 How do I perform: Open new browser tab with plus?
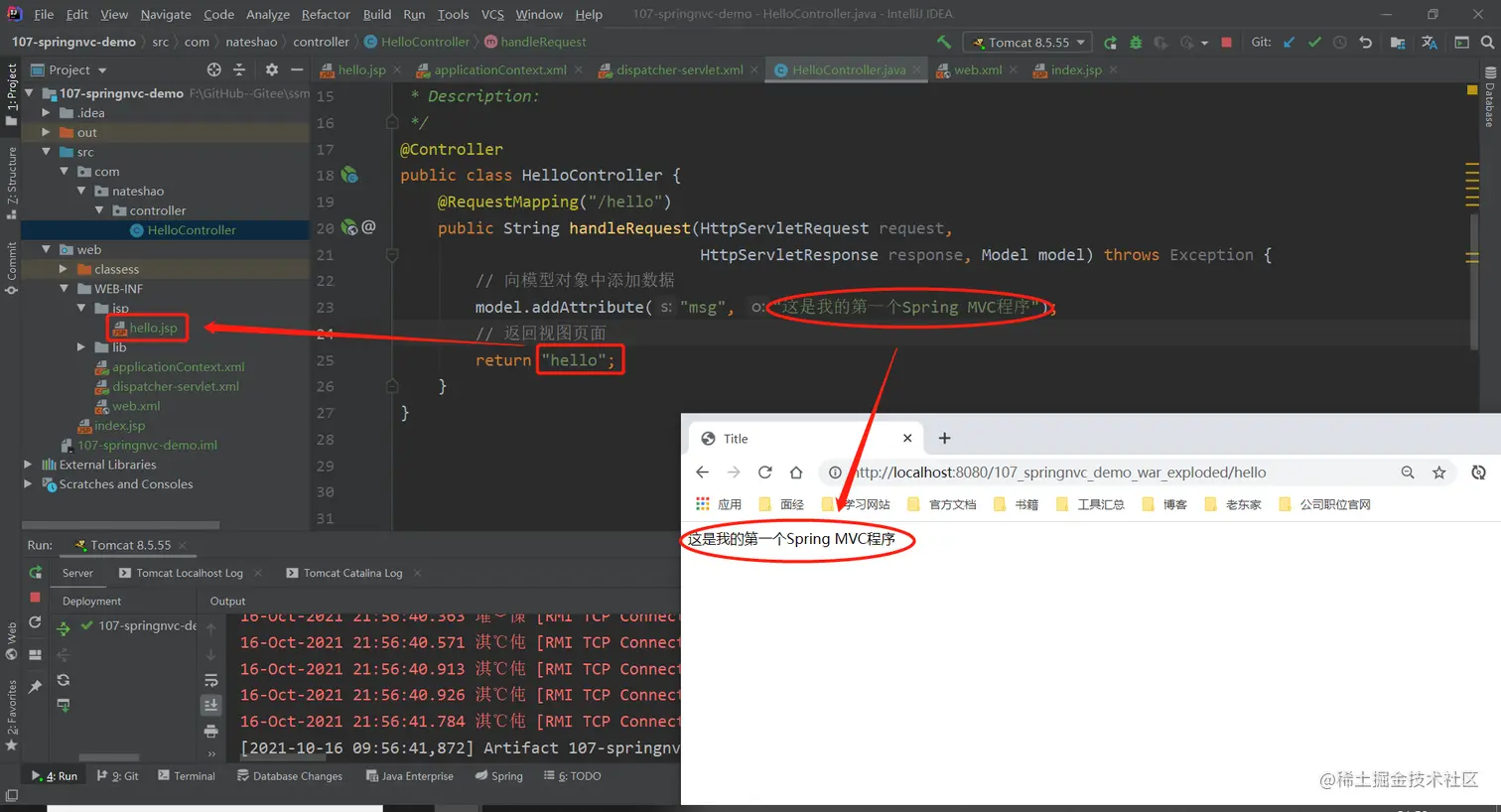tap(944, 438)
